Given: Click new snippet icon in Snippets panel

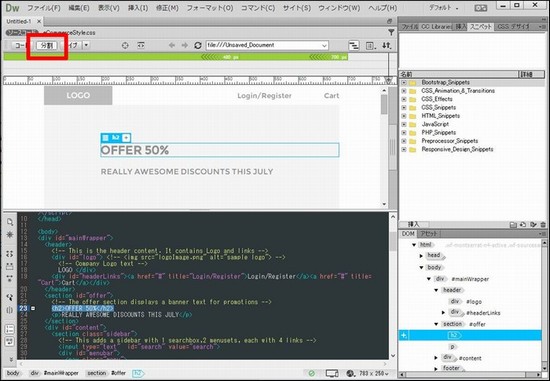Looking at the screenshot, I should coord(523,225).
